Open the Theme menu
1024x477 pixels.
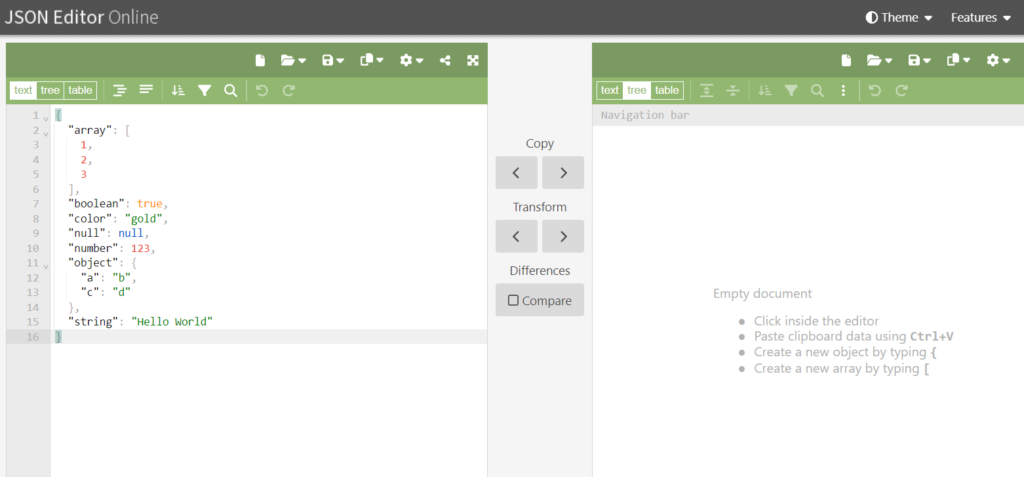tap(899, 17)
